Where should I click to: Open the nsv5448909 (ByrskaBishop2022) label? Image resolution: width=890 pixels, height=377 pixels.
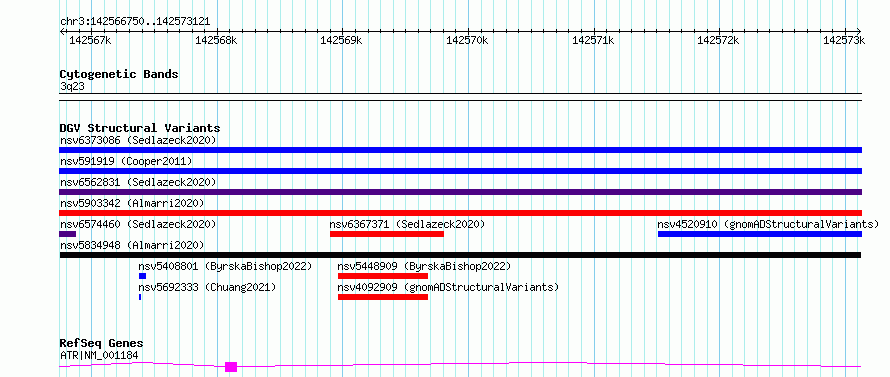pyautogui.click(x=424, y=266)
